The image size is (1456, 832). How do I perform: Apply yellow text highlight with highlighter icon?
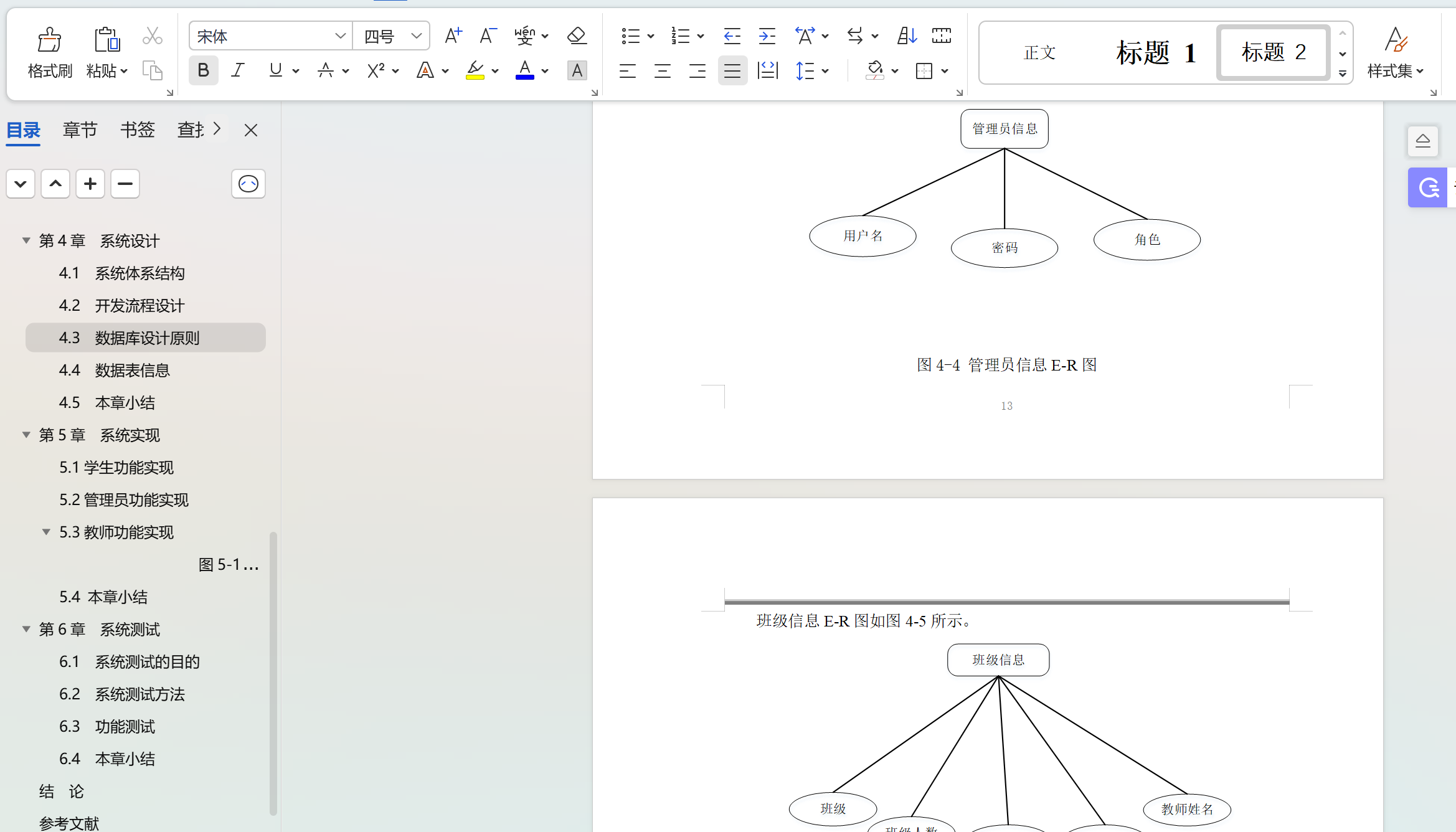475,70
